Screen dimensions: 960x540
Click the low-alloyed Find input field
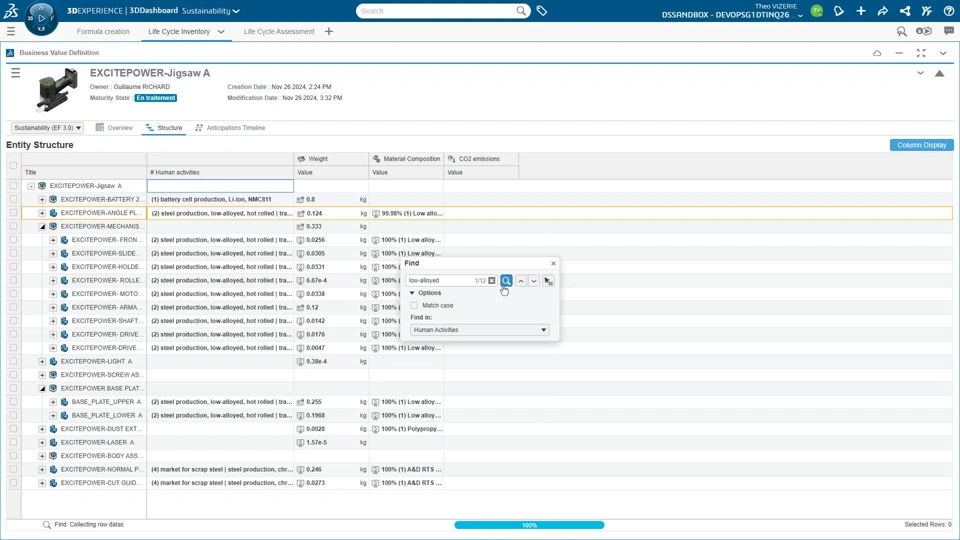pyautogui.click(x=441, y=280)
